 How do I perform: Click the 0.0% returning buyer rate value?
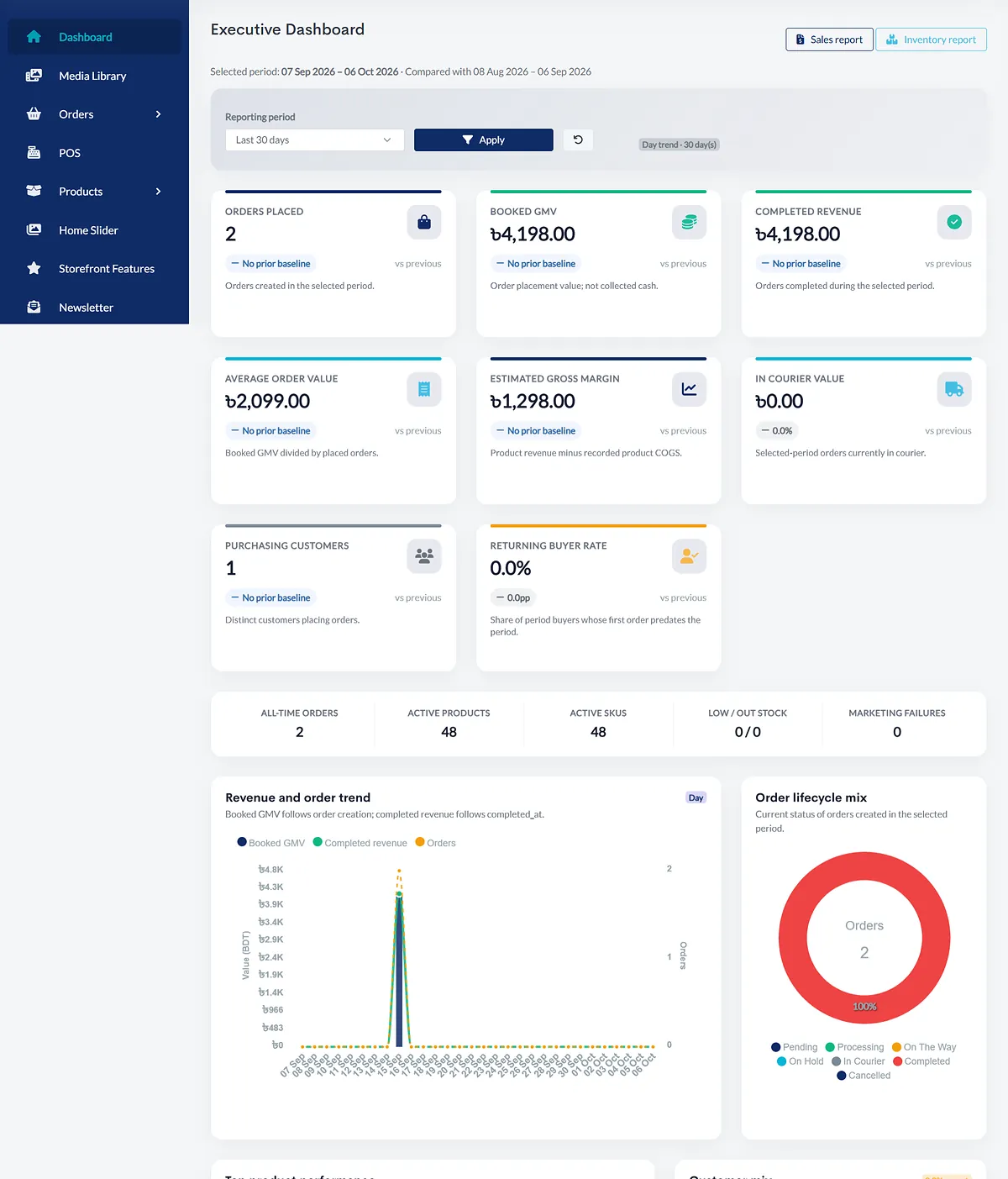pyautogui.click(x=511, y=568)
